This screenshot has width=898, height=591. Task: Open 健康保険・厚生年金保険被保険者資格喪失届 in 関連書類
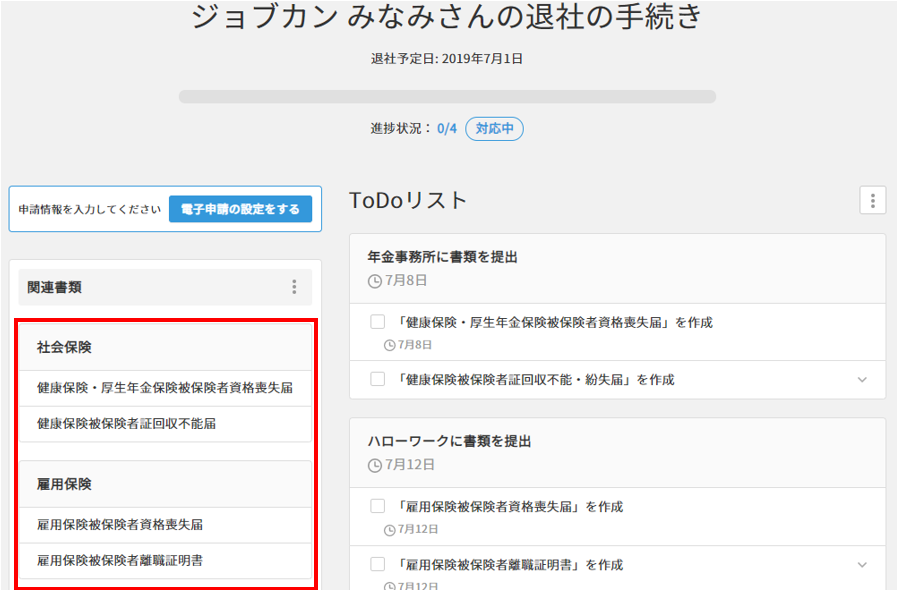tap(165, 387)
